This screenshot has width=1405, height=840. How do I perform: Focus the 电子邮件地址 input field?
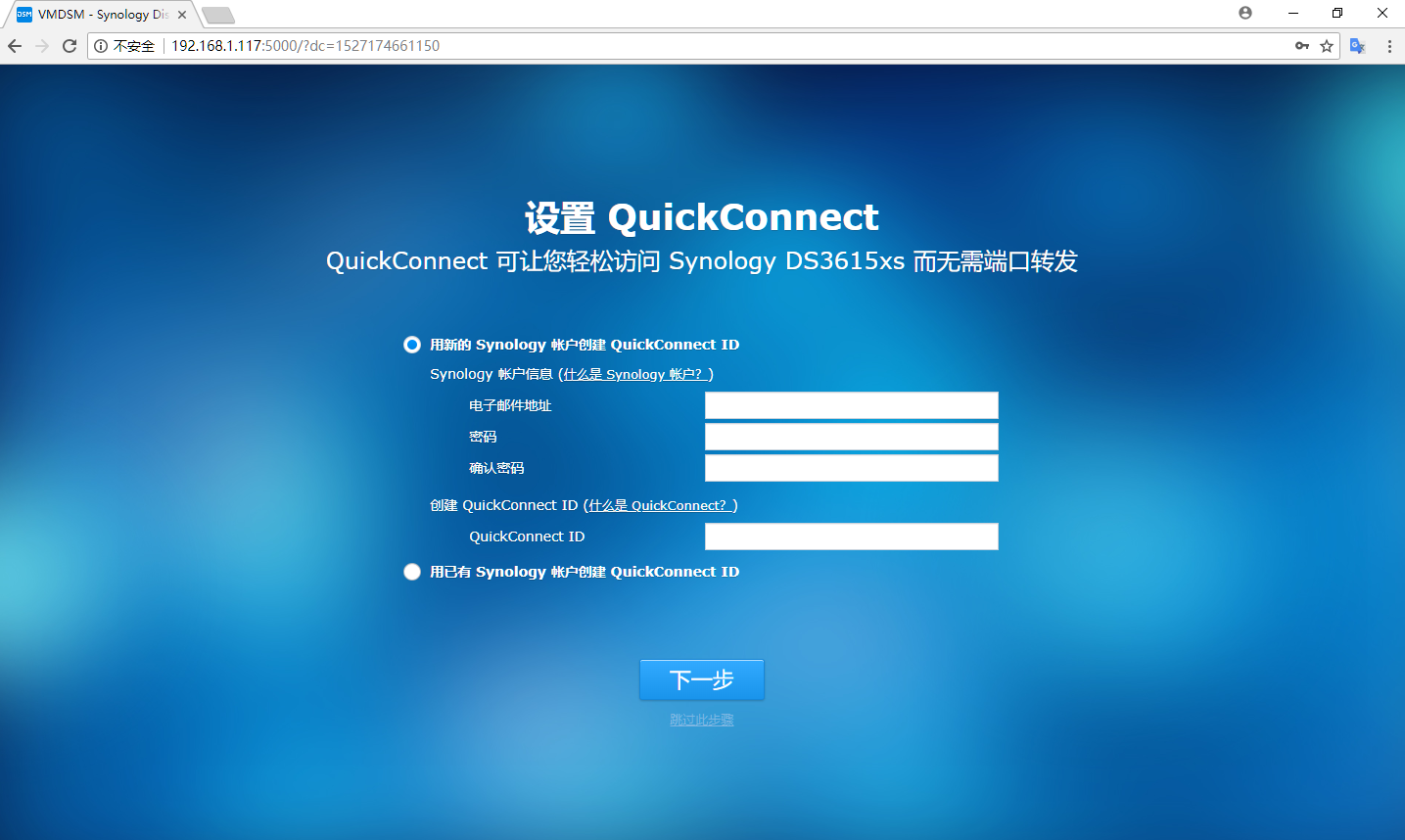point(852,405)
